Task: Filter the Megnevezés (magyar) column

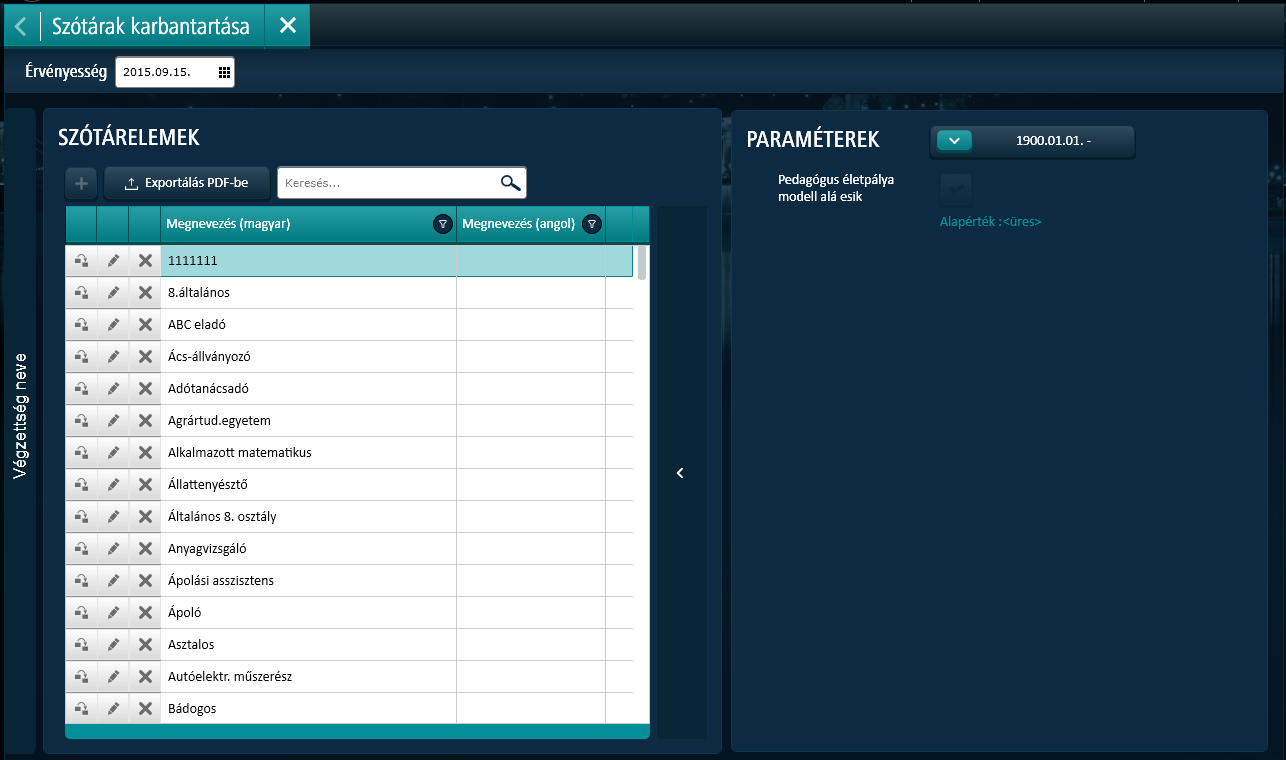Action: (x=442, y=224)
